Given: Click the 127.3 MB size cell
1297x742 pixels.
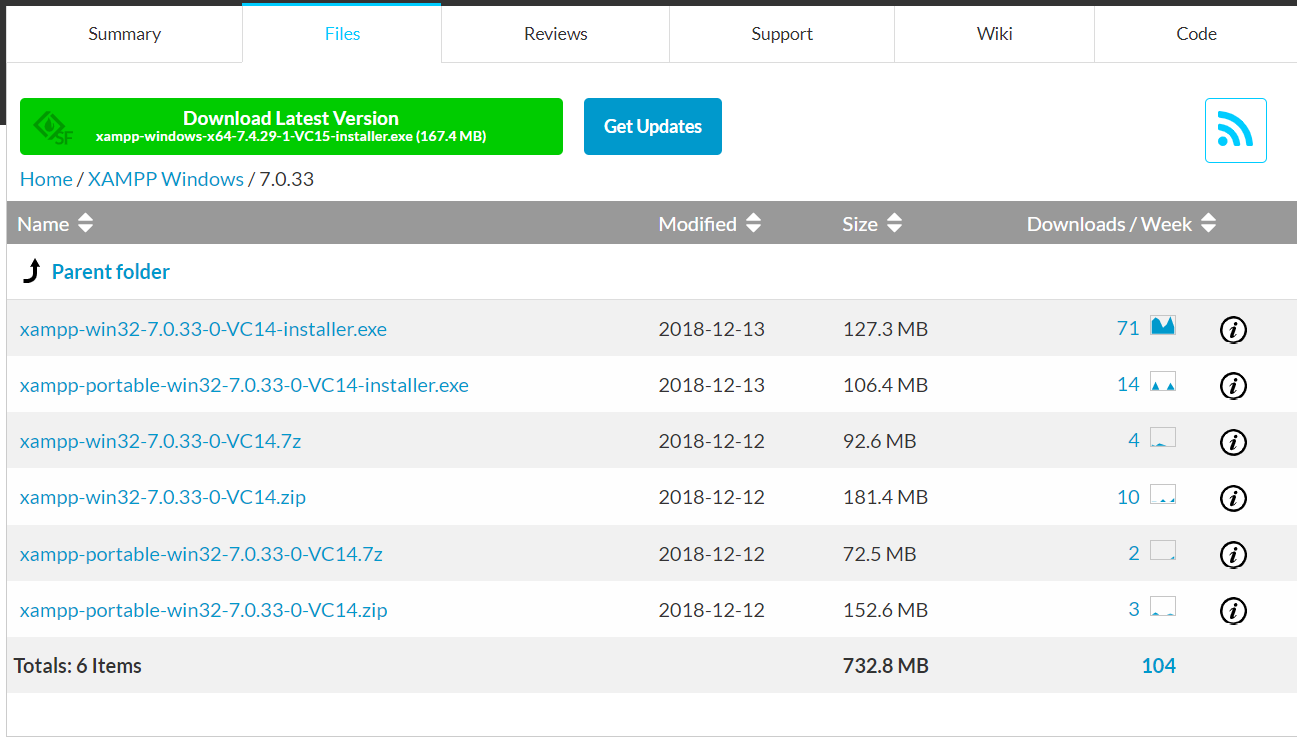Looking at the screenshot, I should point(885,329).
